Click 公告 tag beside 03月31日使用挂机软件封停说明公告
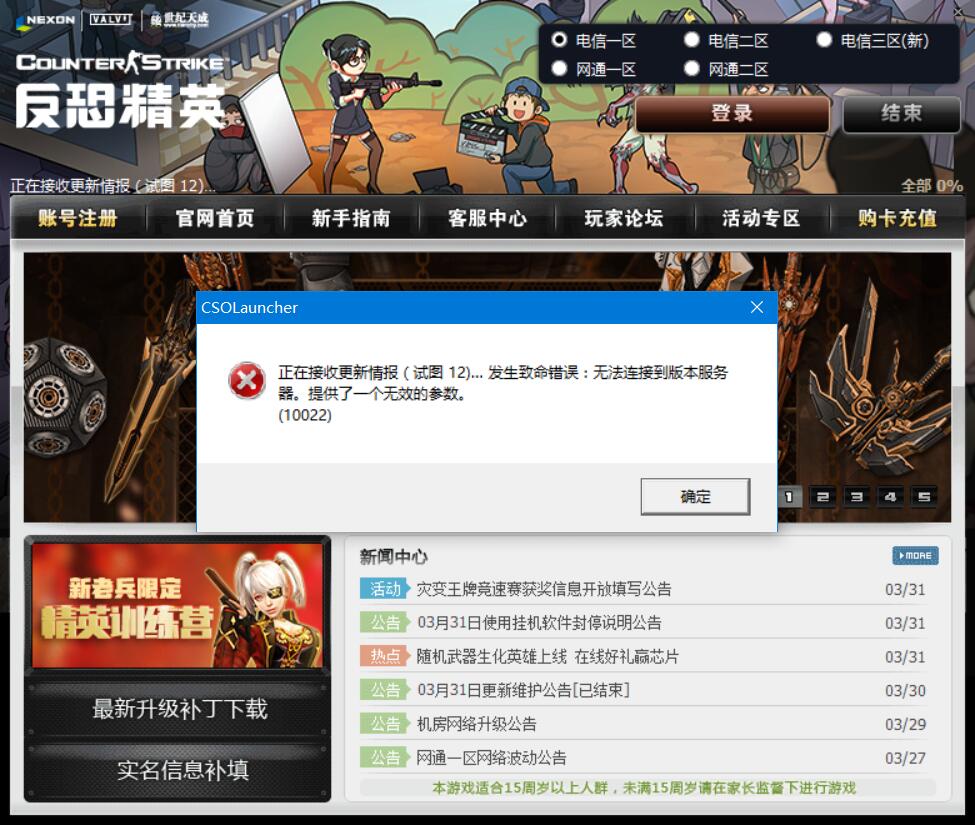Image resolution: width=975 pixels, height=825 pixels. tap(385, 622)
